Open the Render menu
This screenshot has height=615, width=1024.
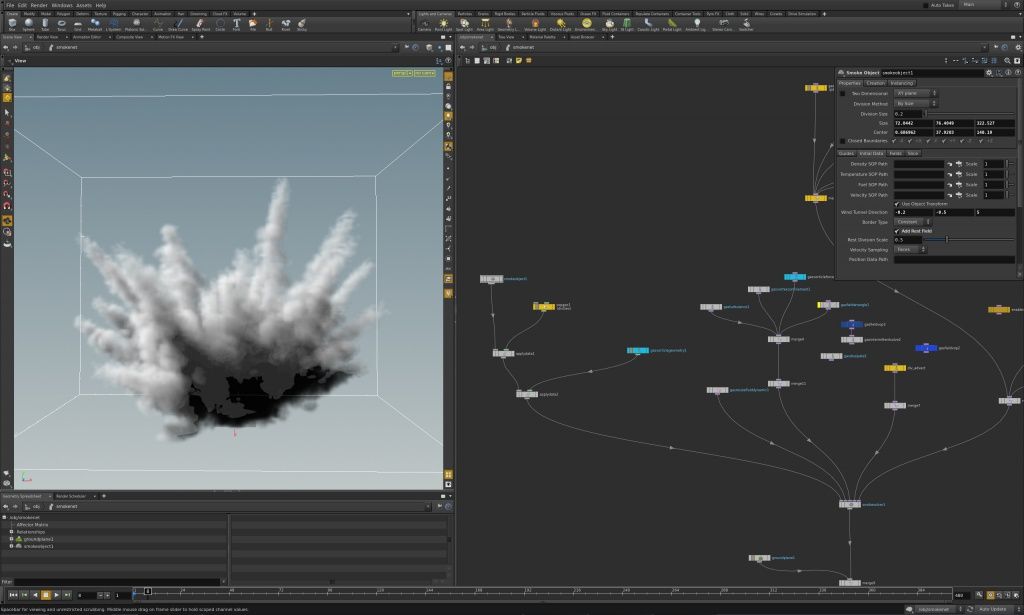pos(39,5)
